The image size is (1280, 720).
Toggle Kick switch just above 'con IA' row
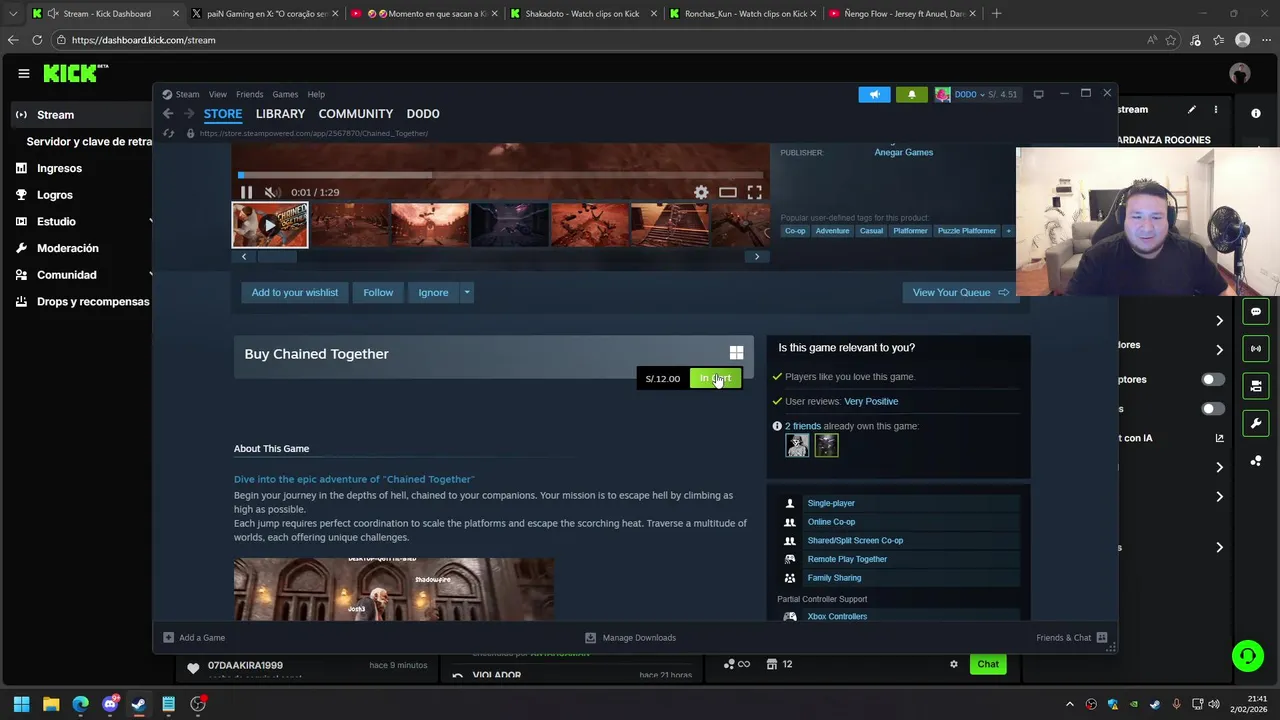(1212, 409)
